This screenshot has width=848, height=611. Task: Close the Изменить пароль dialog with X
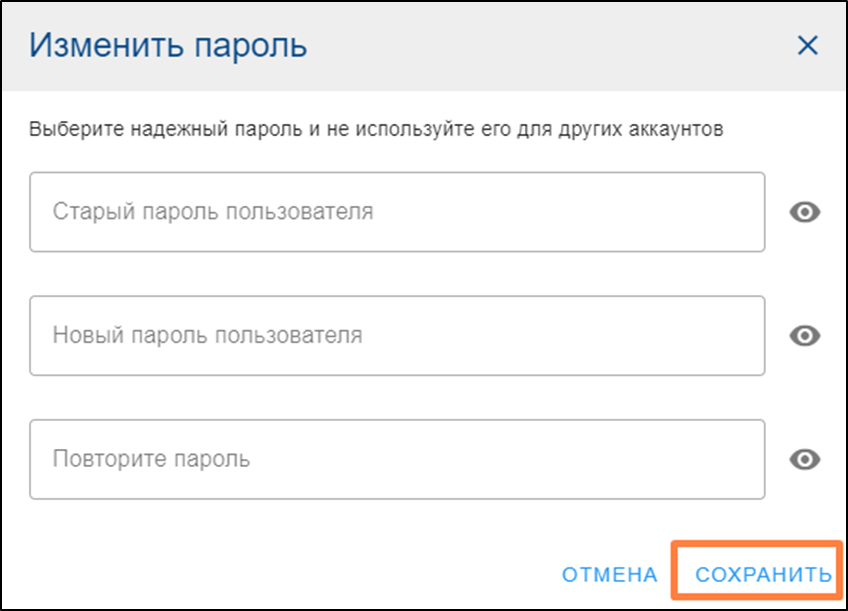click(x=807, y=45)
